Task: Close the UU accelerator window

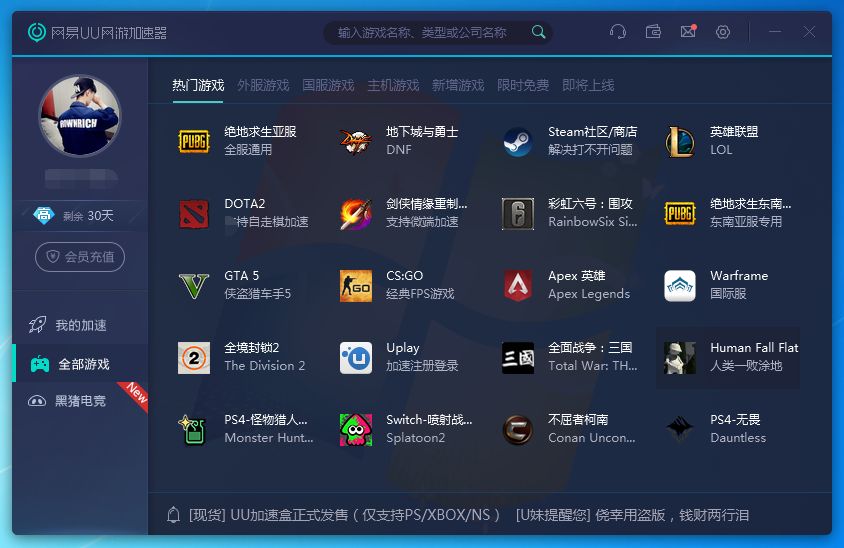Action: point(809,32)
